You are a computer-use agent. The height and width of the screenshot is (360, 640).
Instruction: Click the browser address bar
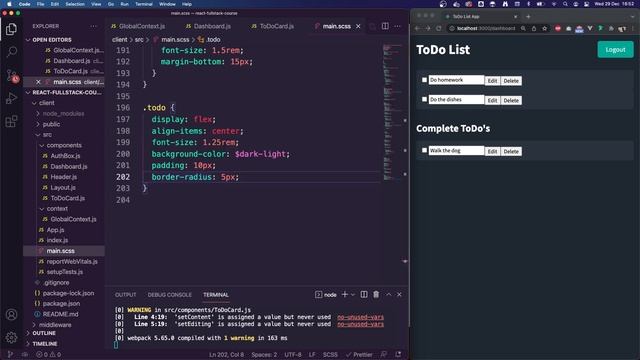coord(486,29)
